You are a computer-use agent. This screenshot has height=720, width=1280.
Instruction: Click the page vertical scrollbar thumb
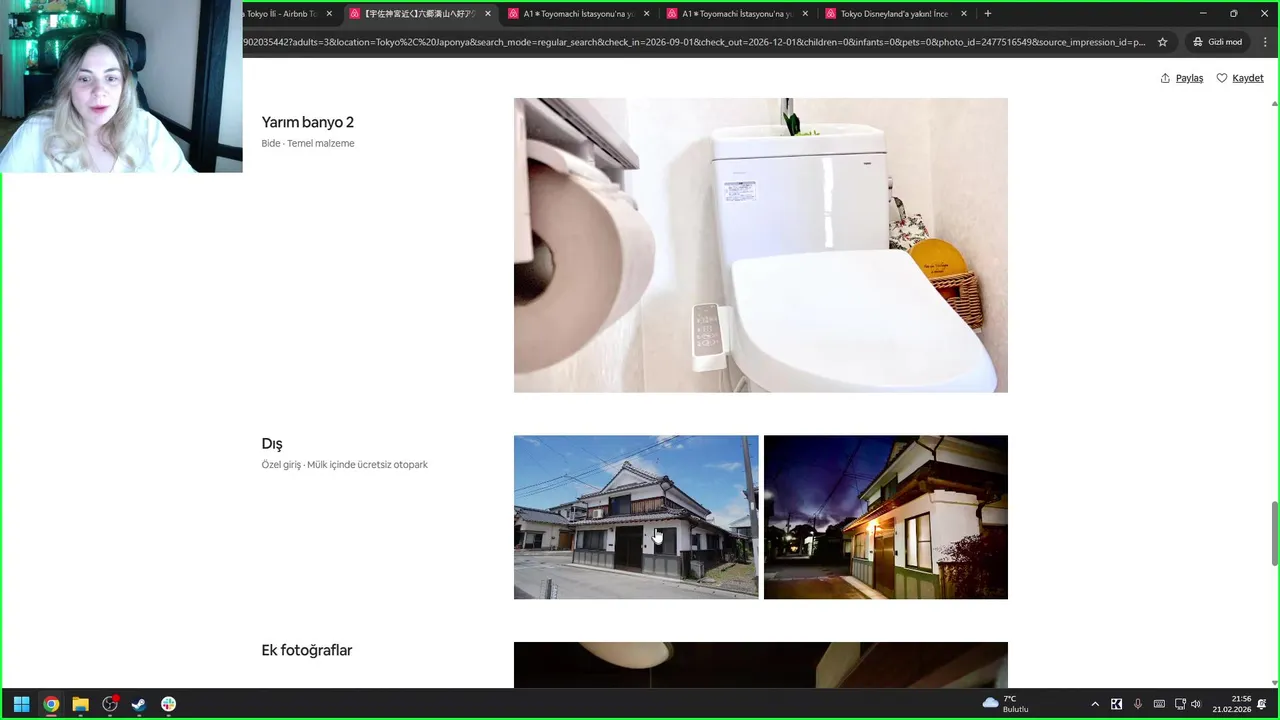[1274, 533]
